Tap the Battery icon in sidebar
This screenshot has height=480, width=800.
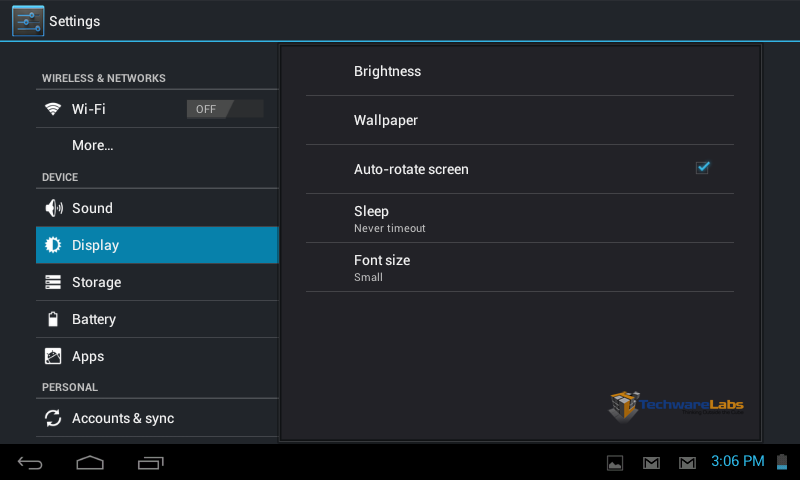click(53, 319)
